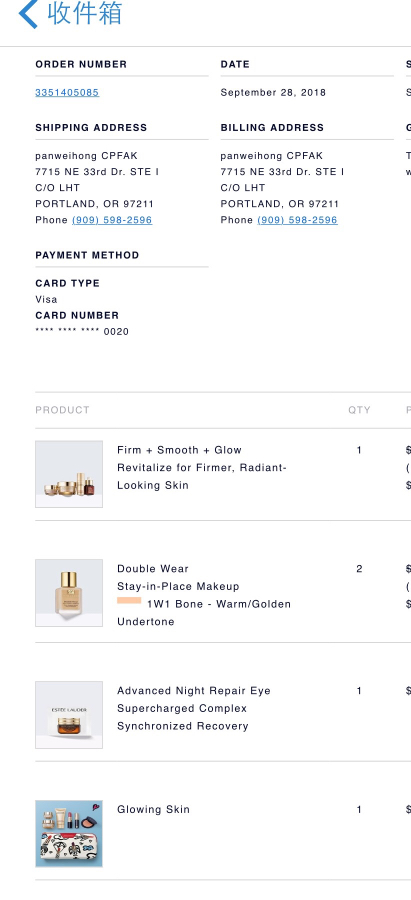The height and width of the screenshot is (900, 411).
Task: Open Double Wear foundation bottle thumbnail
Action: point(69,593)
